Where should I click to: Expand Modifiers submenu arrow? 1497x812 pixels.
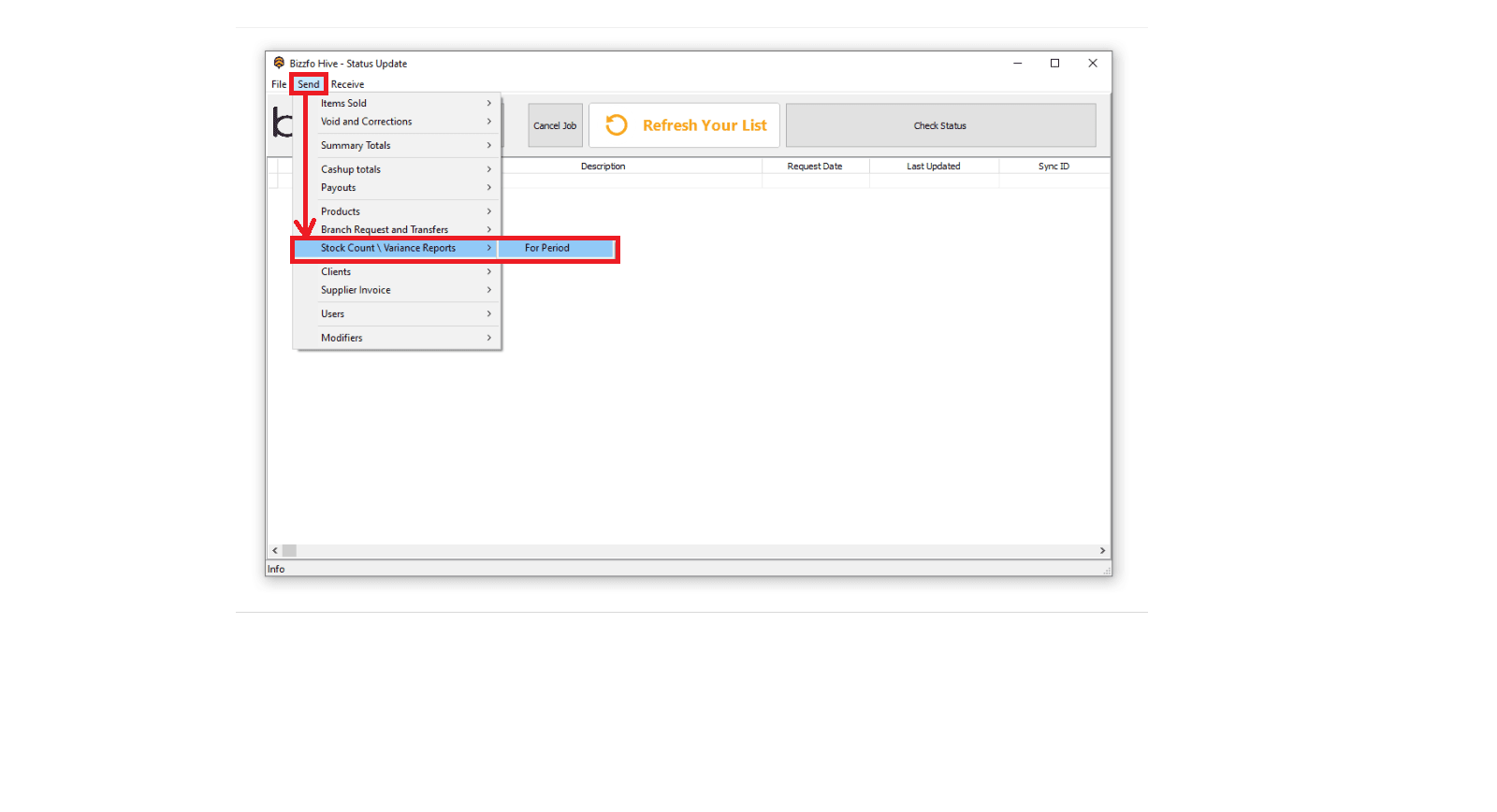[488, 338]
